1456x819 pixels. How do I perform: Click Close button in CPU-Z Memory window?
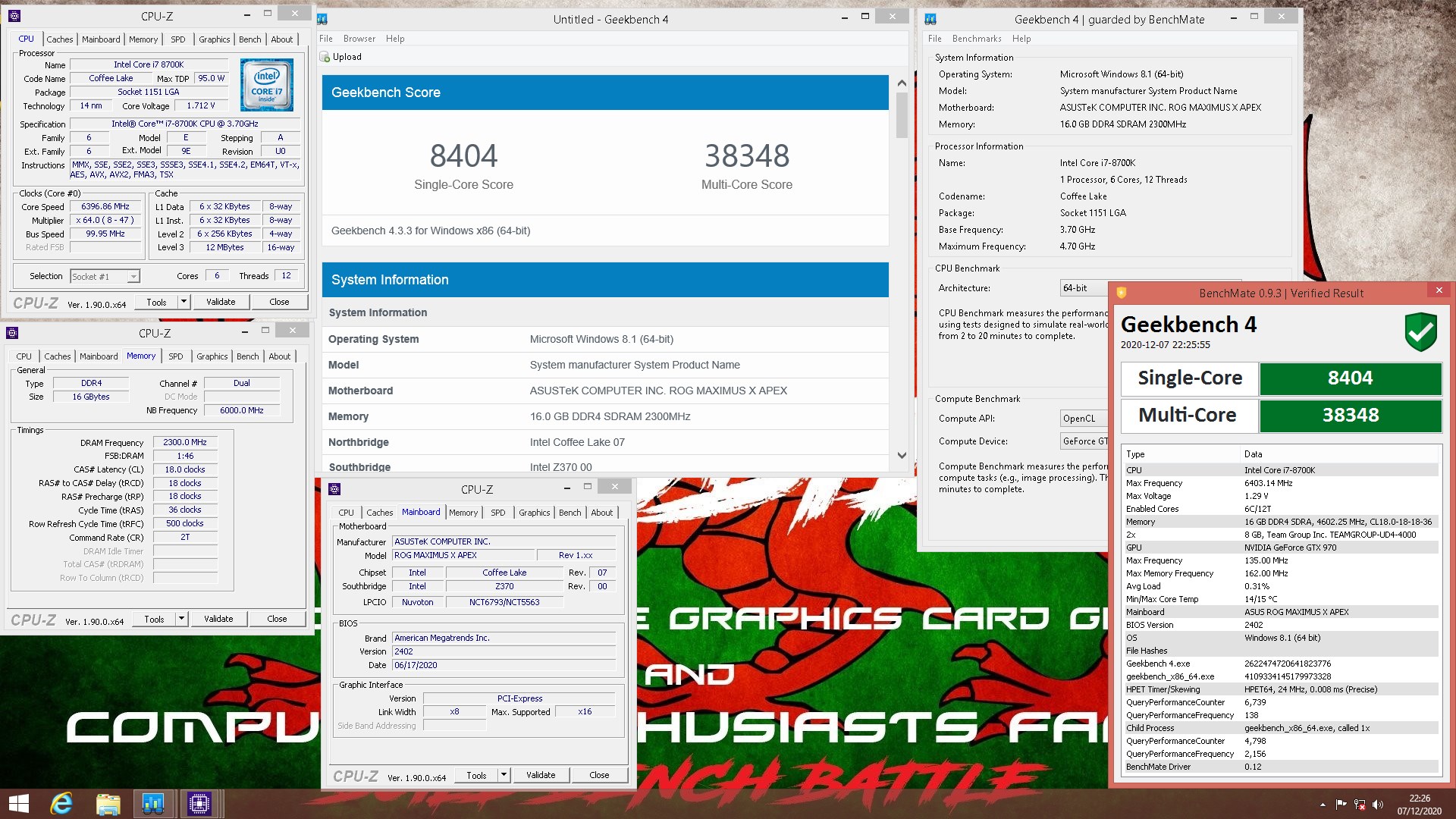277,619
